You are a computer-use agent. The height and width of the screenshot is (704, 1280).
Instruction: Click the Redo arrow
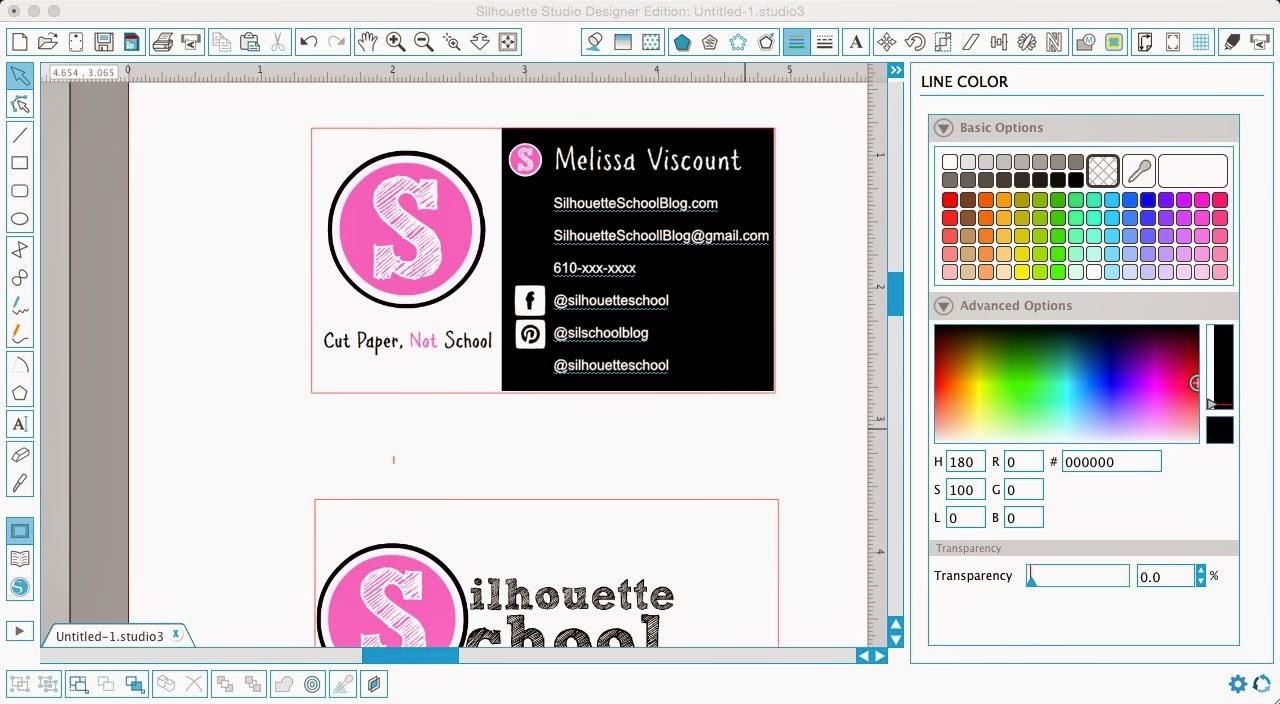pyautogui.click(x=337, y=41)
